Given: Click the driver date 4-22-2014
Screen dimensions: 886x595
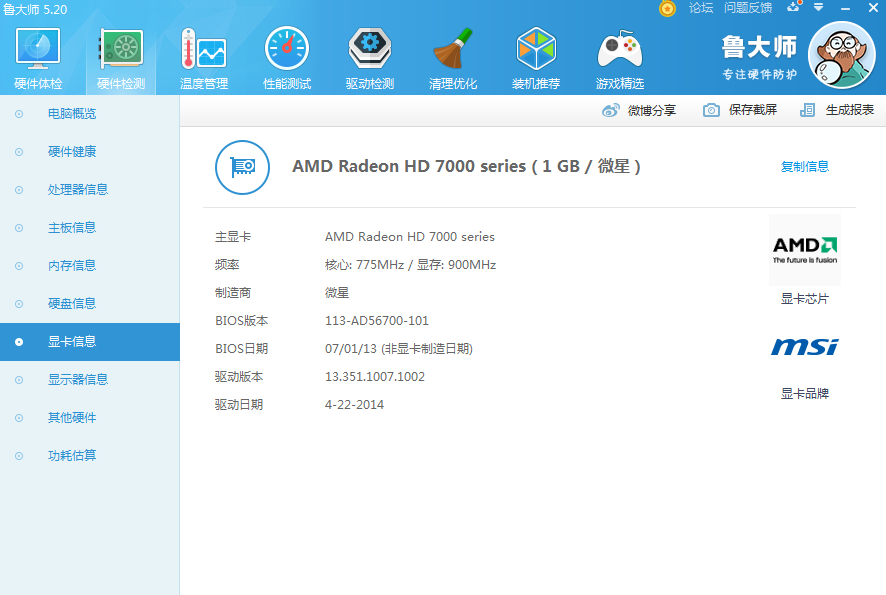Looking at the screenshot, I should (354, 405).
